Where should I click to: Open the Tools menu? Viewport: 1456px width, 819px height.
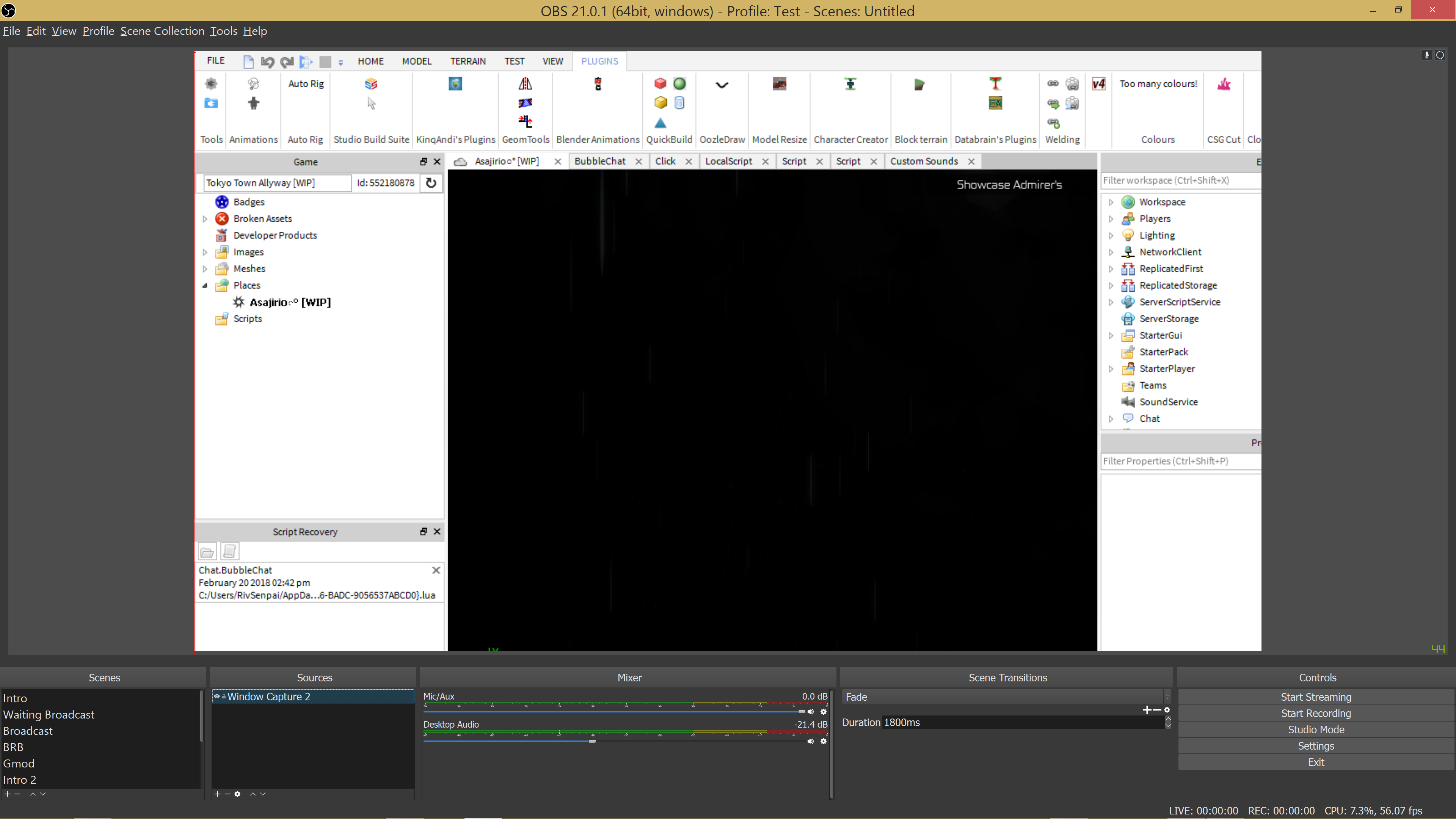223,31
